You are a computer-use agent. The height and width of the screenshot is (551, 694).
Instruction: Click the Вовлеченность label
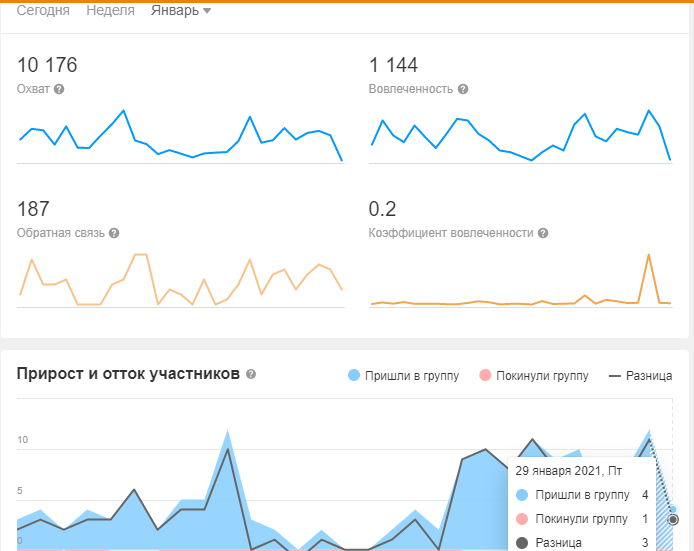pos(411,89)
